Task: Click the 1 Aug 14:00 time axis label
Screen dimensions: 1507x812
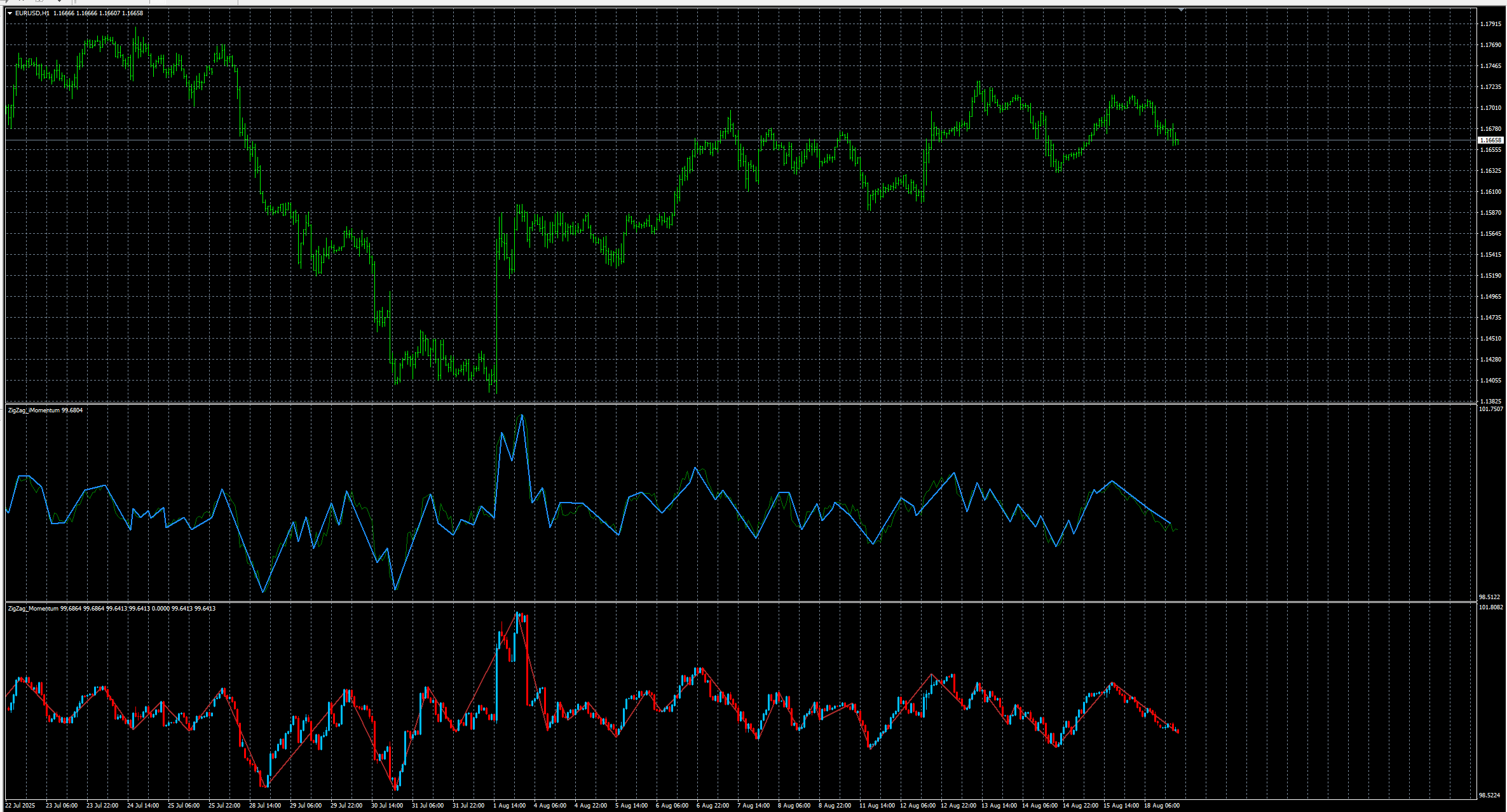Action: [x=510, y=806]
